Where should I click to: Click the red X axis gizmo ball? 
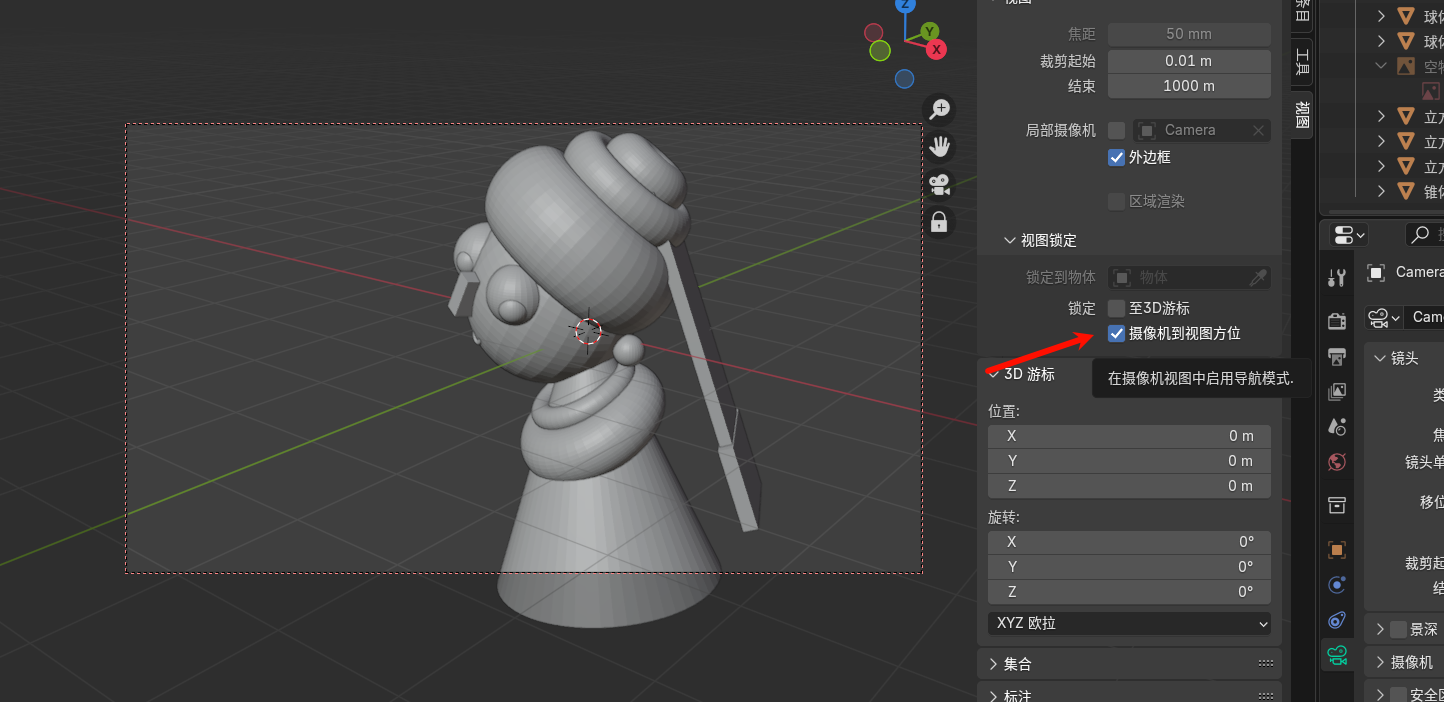pos(937,48)
